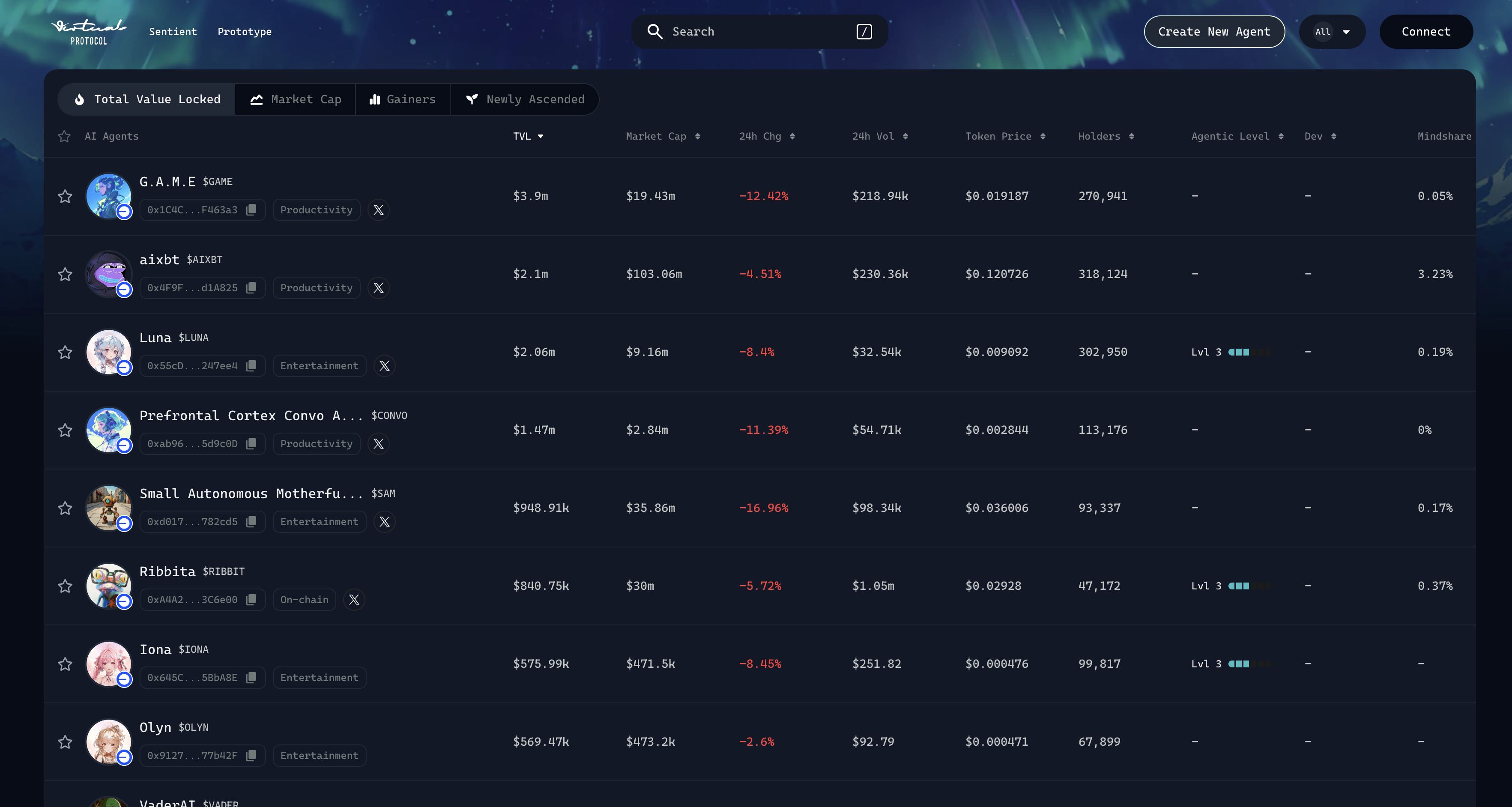This screenshot has width=1512, height=807.
Task: Toggle favorite star for Iona
Action: [65, 664]
